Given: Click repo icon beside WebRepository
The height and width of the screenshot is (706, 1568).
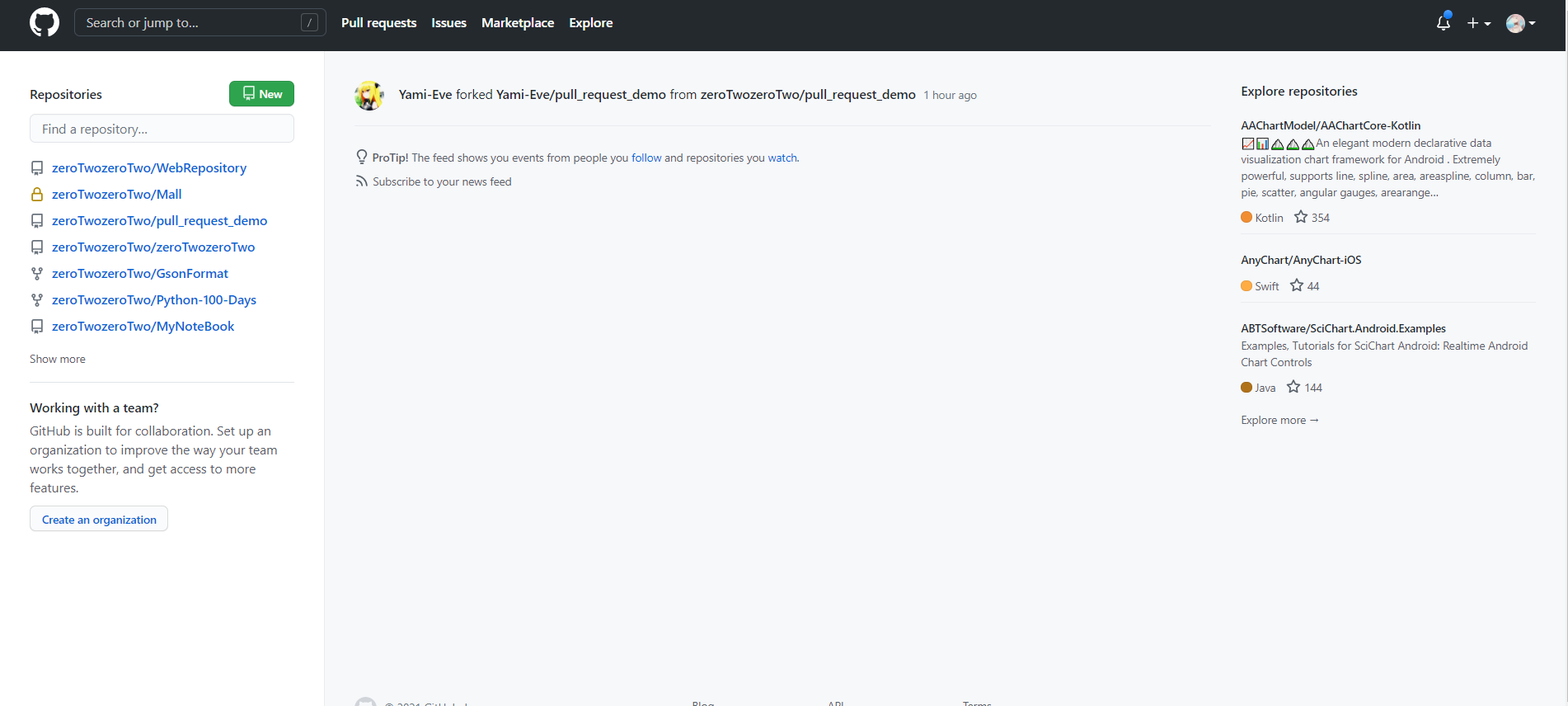Looking at the screenshot, I should 37,168.
